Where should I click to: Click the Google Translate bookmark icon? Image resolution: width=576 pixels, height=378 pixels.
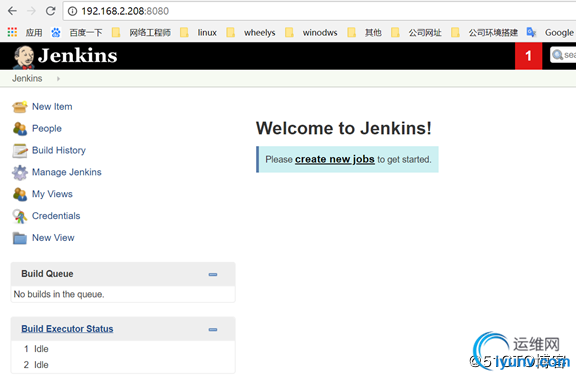(531, 32)
